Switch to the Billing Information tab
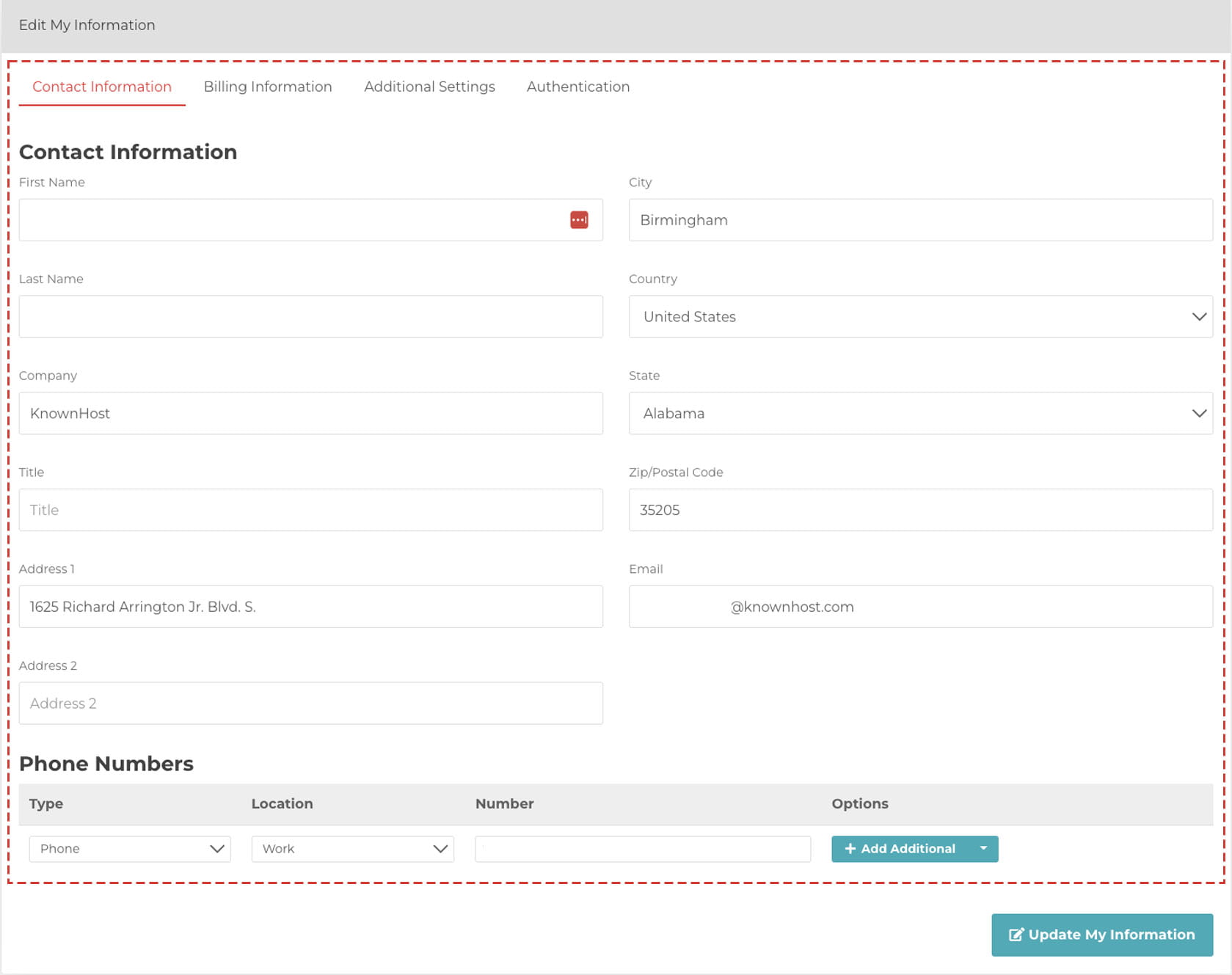 click(268, 87)
